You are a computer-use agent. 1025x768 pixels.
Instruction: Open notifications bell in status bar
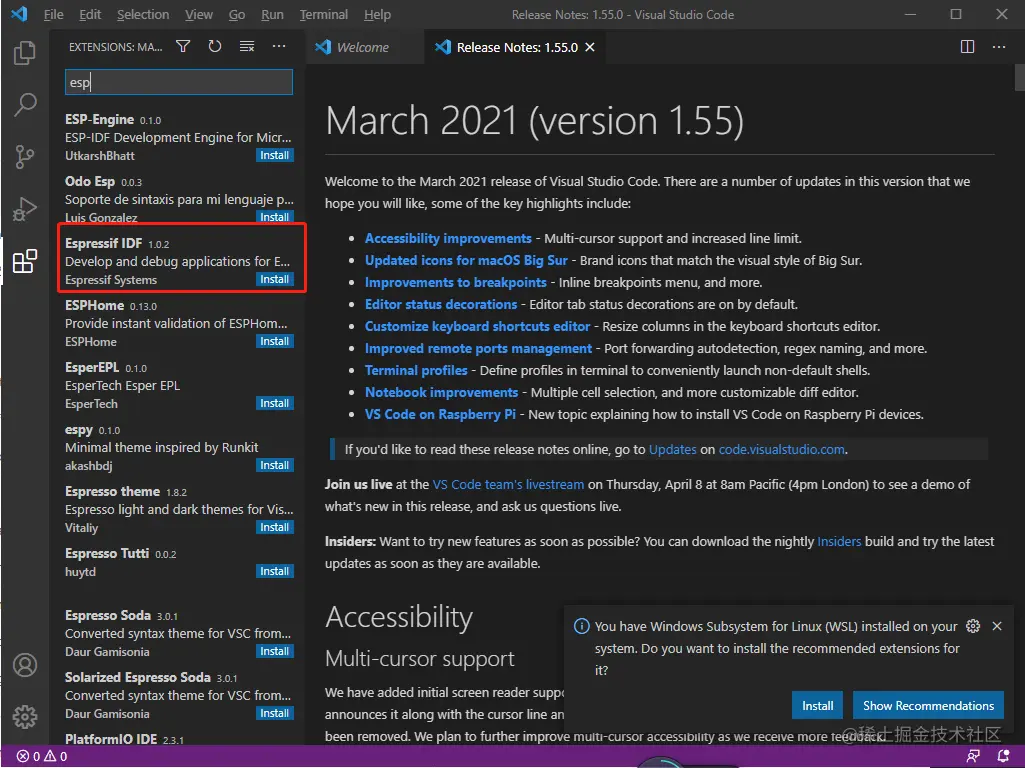pos(1003,756)
